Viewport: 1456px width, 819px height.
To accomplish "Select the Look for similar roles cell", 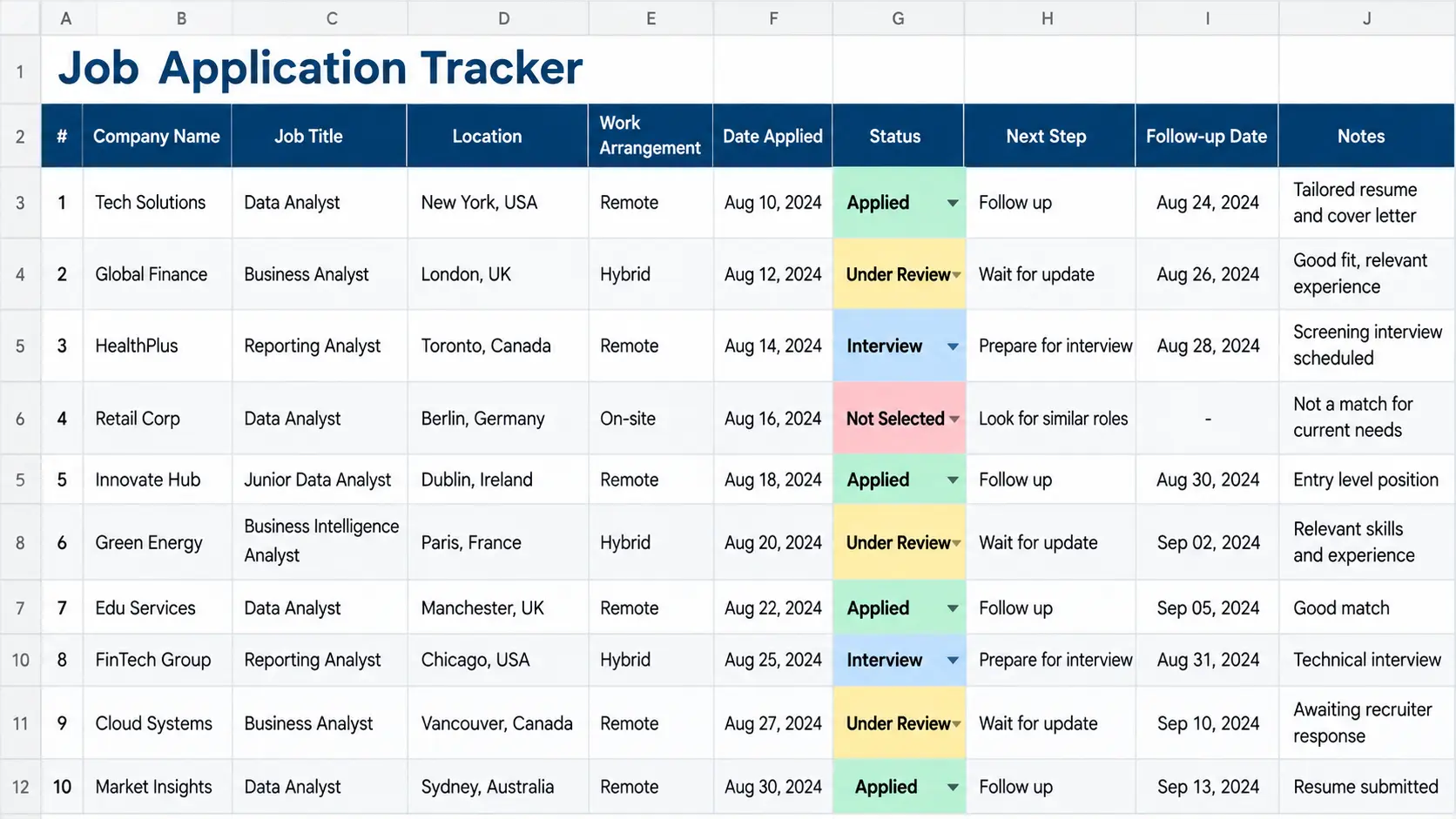I will pos(1049,418).
